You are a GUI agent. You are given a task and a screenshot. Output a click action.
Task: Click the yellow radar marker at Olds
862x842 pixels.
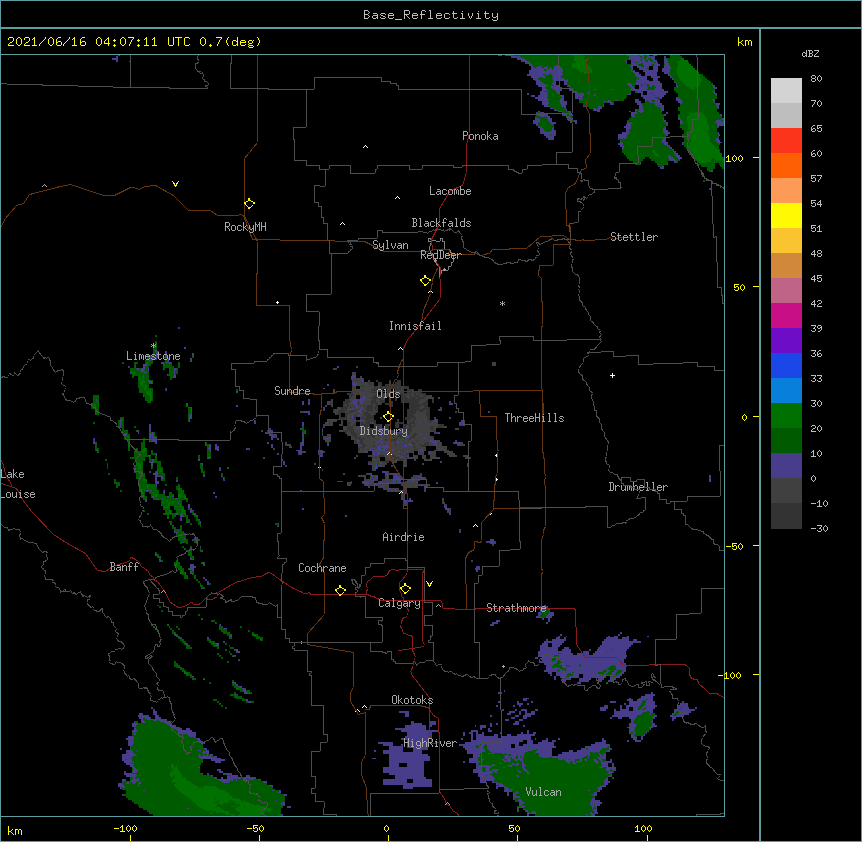click(x=388, y=417)
